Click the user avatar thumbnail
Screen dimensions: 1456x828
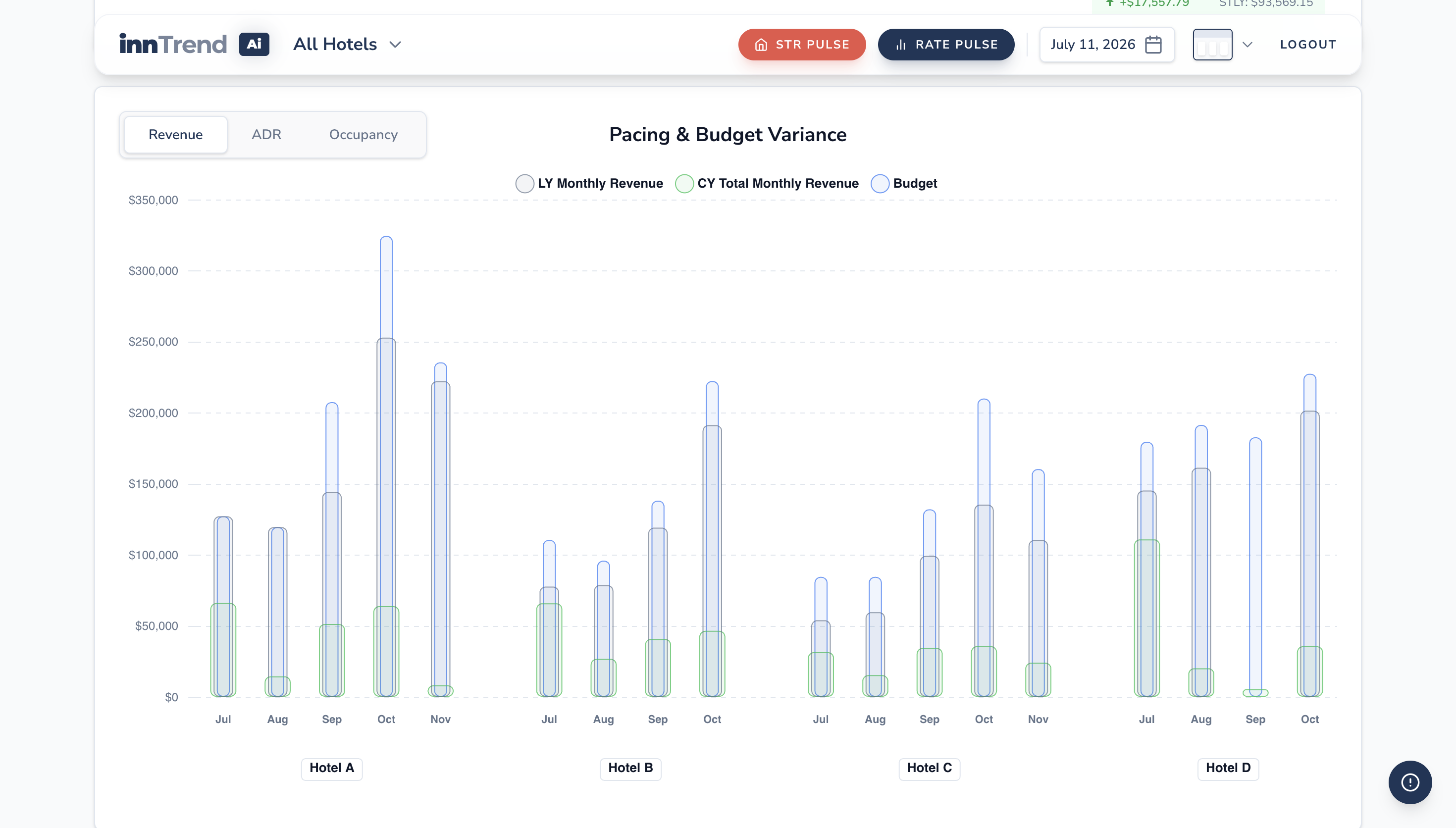[1213, 45]
